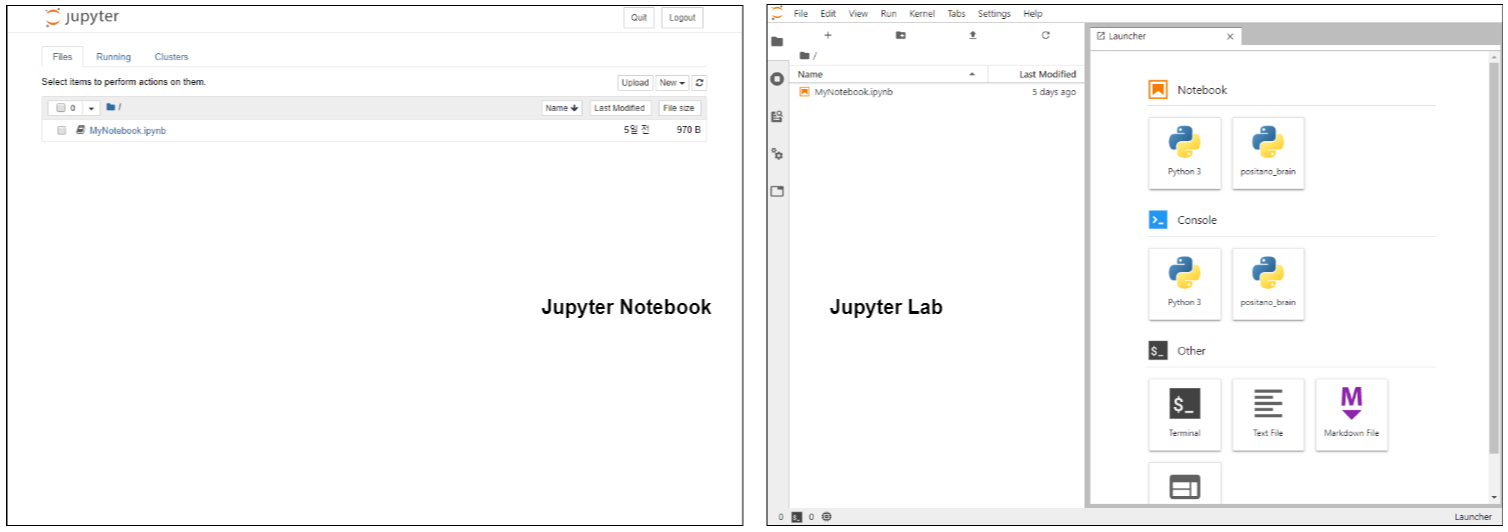This screenshot has width=1508, height=532.
Task: Sort by Last Modified in Jupyter Notebook
Action: [x=620, y=108]
